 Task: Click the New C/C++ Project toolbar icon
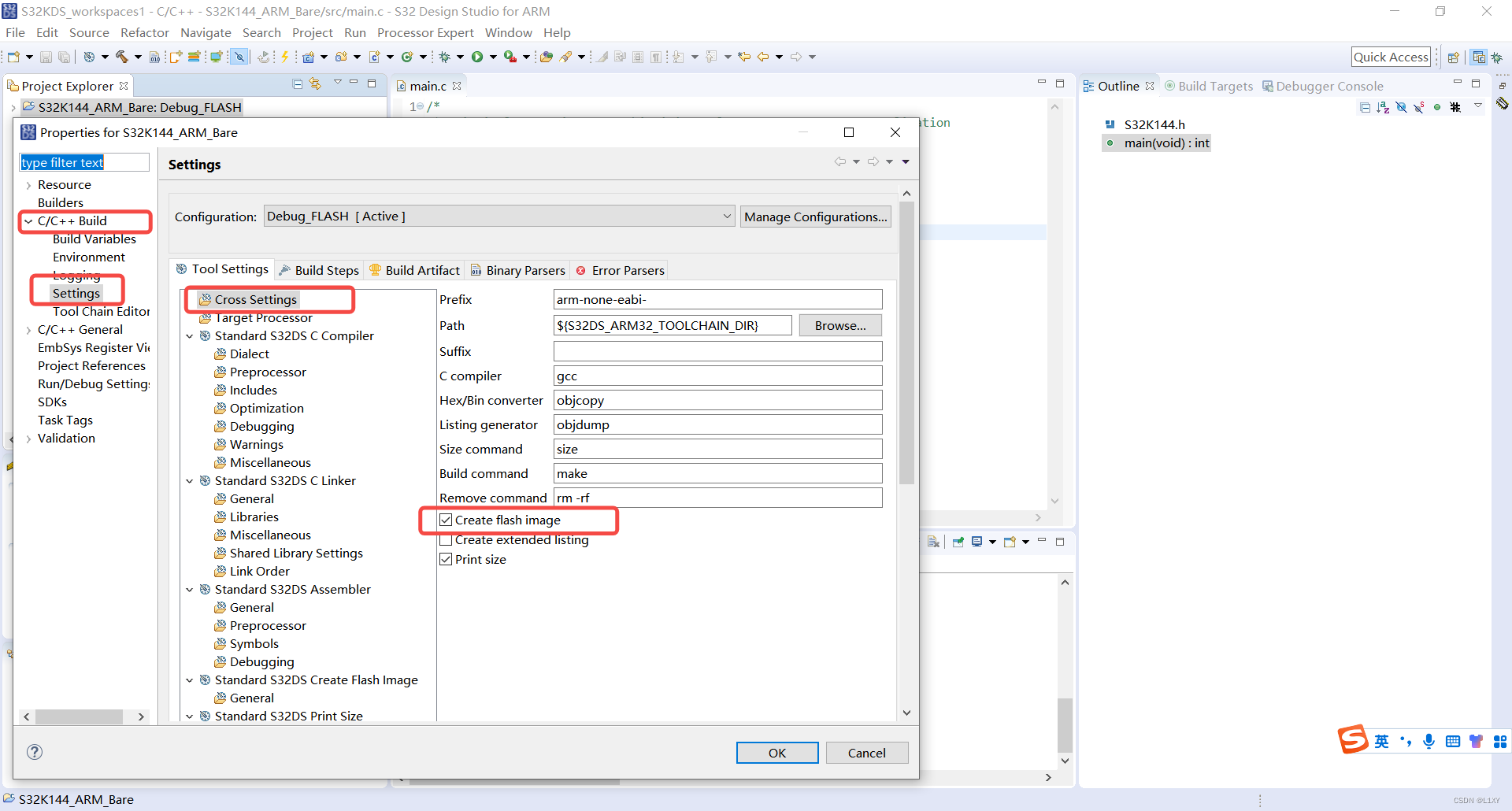point(309,57)
